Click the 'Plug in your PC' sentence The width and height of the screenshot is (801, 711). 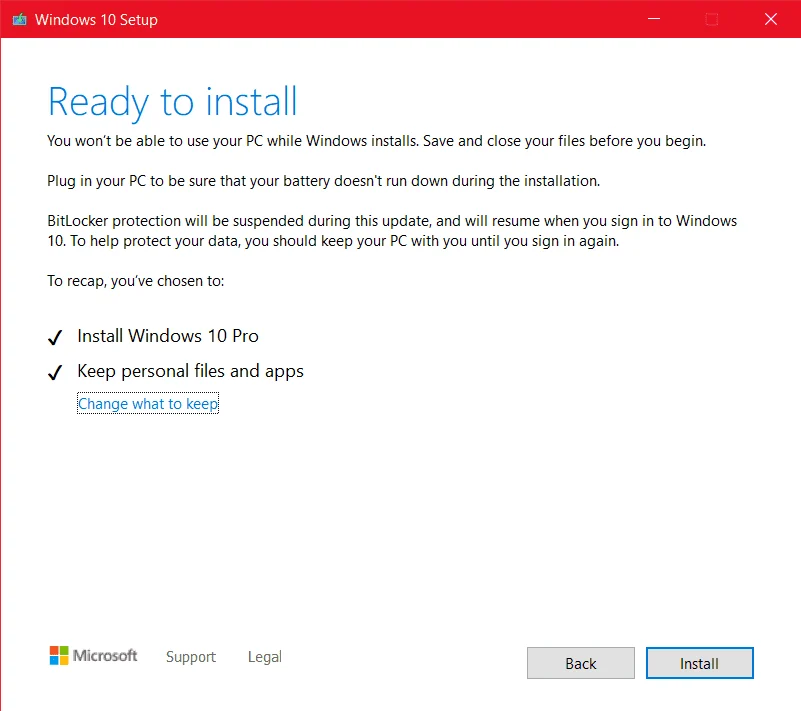[324, 181]
